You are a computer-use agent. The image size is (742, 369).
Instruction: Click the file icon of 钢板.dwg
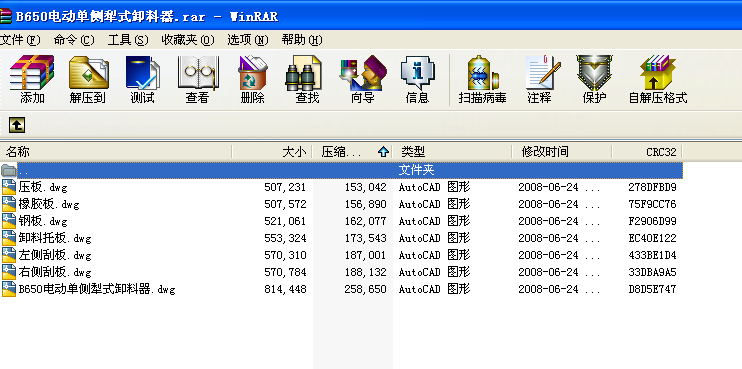[9, 221]
